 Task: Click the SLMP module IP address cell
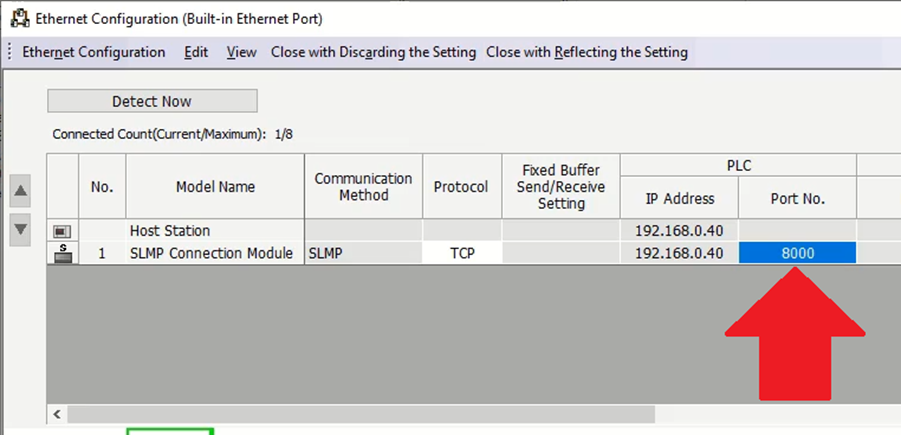pos(679,253)
